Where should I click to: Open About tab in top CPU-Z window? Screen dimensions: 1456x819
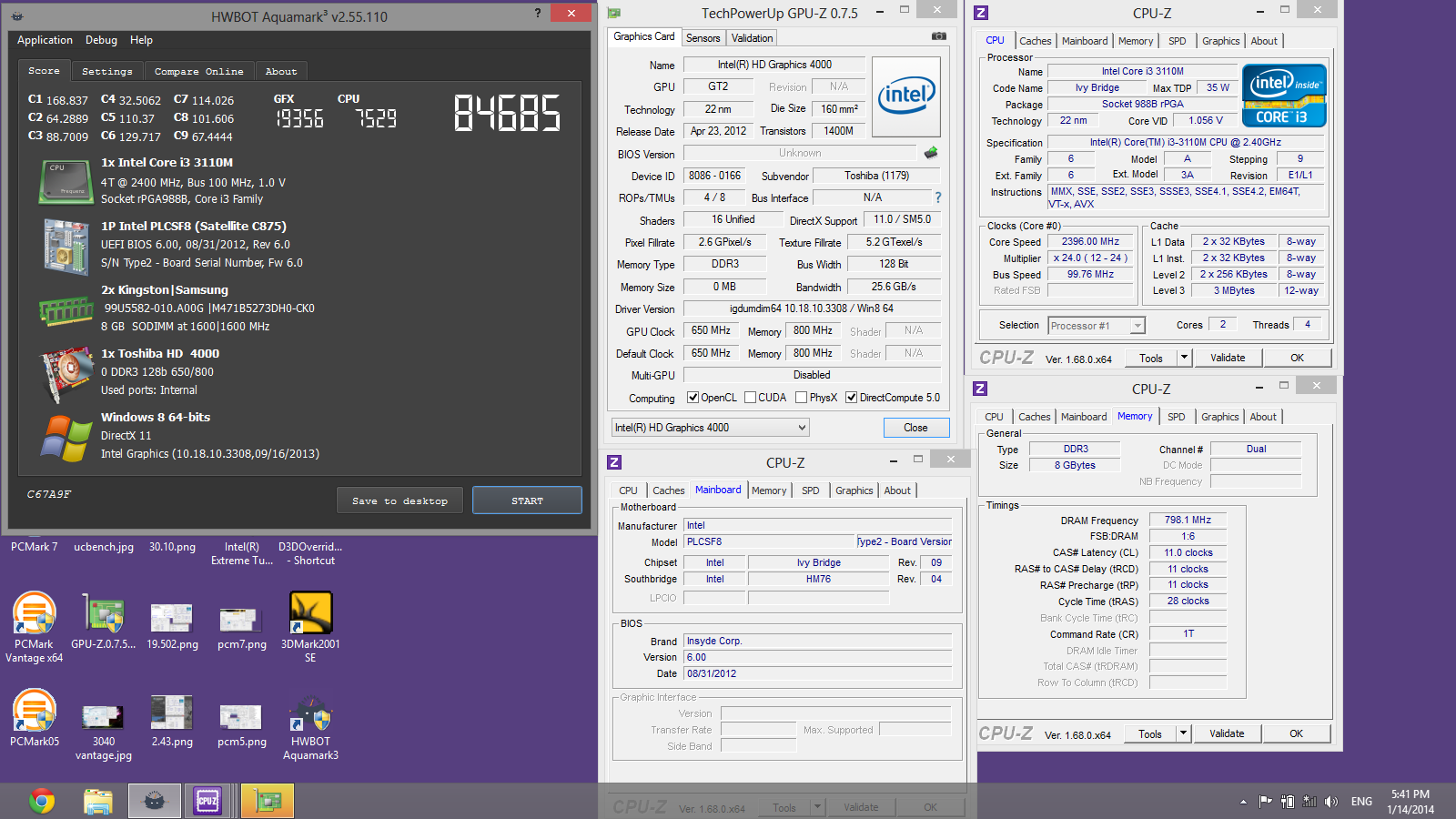(x=1264, y=41)
